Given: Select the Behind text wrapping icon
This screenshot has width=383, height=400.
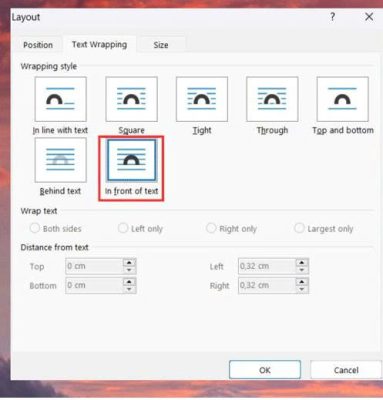Looking at the screenshot, I should pyautogui.click(x=60, y=160).
